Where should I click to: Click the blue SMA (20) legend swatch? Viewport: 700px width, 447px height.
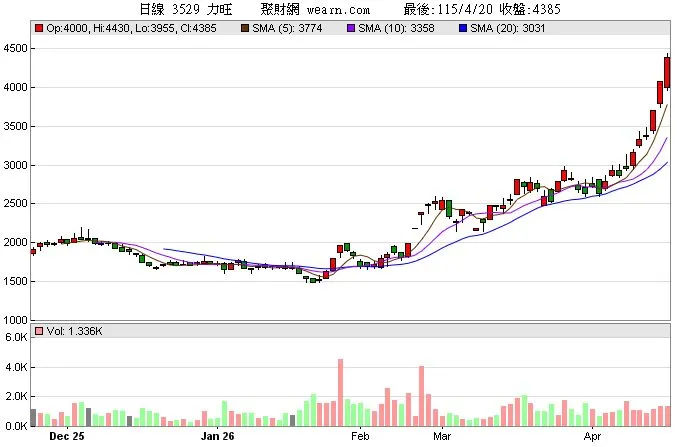pyautogui.click(x=463, y=28)
